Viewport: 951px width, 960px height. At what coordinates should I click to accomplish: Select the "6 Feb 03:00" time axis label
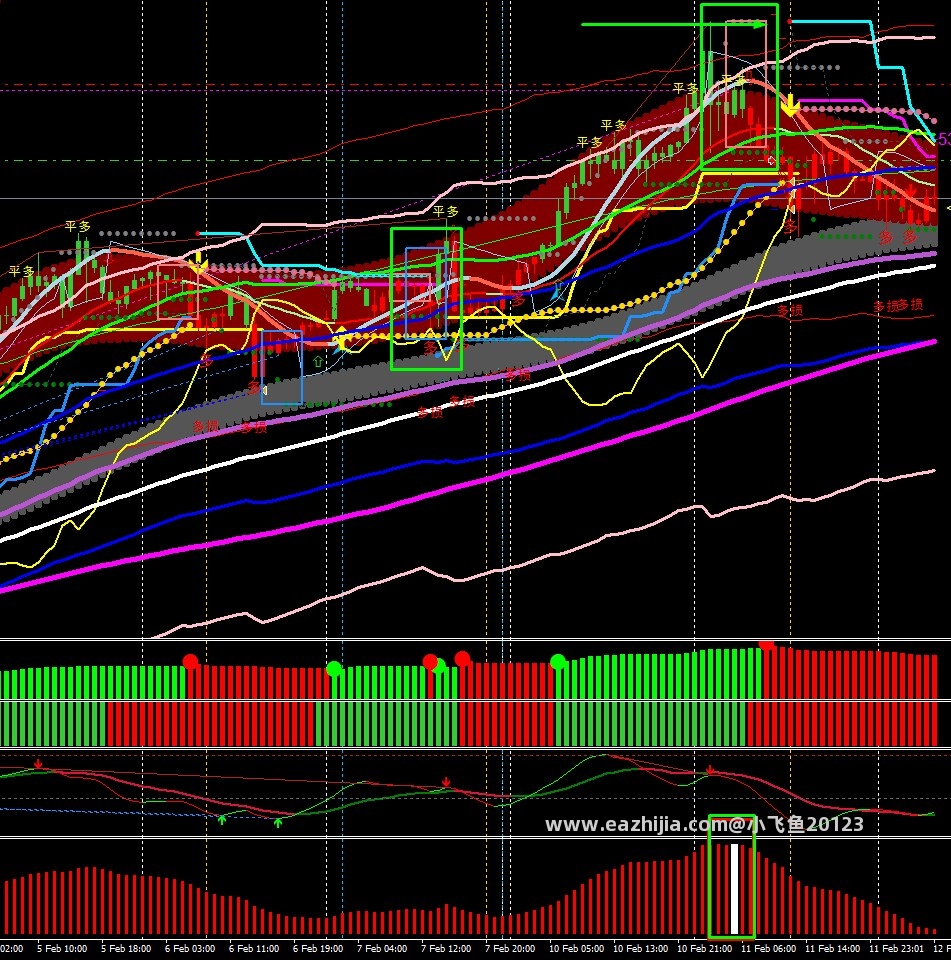(190, 948)
